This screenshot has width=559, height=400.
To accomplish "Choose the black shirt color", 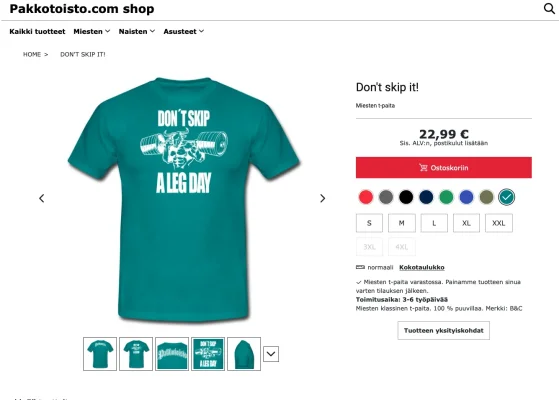I will coord(406,197).
